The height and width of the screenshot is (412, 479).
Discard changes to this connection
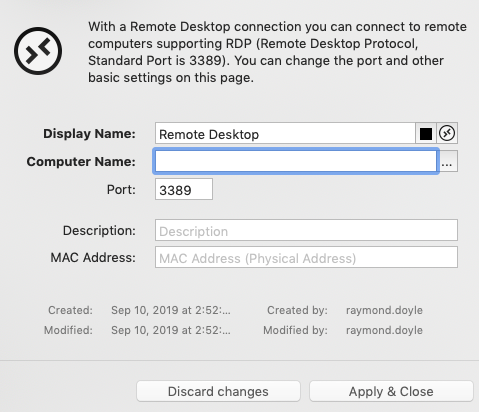pyautogui.click(x=218, y=391)
